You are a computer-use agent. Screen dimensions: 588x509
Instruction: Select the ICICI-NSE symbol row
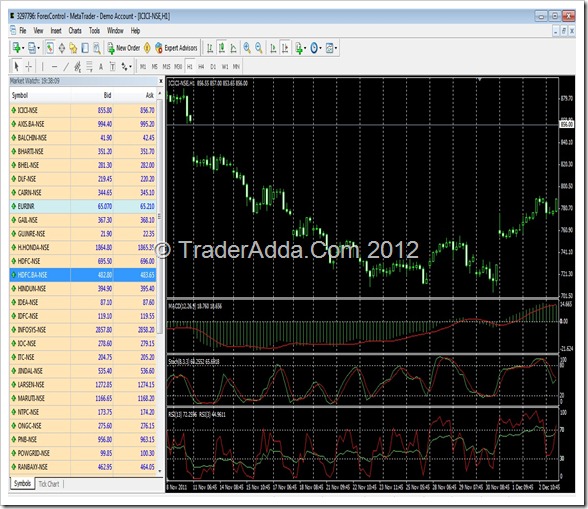(82, 110)
